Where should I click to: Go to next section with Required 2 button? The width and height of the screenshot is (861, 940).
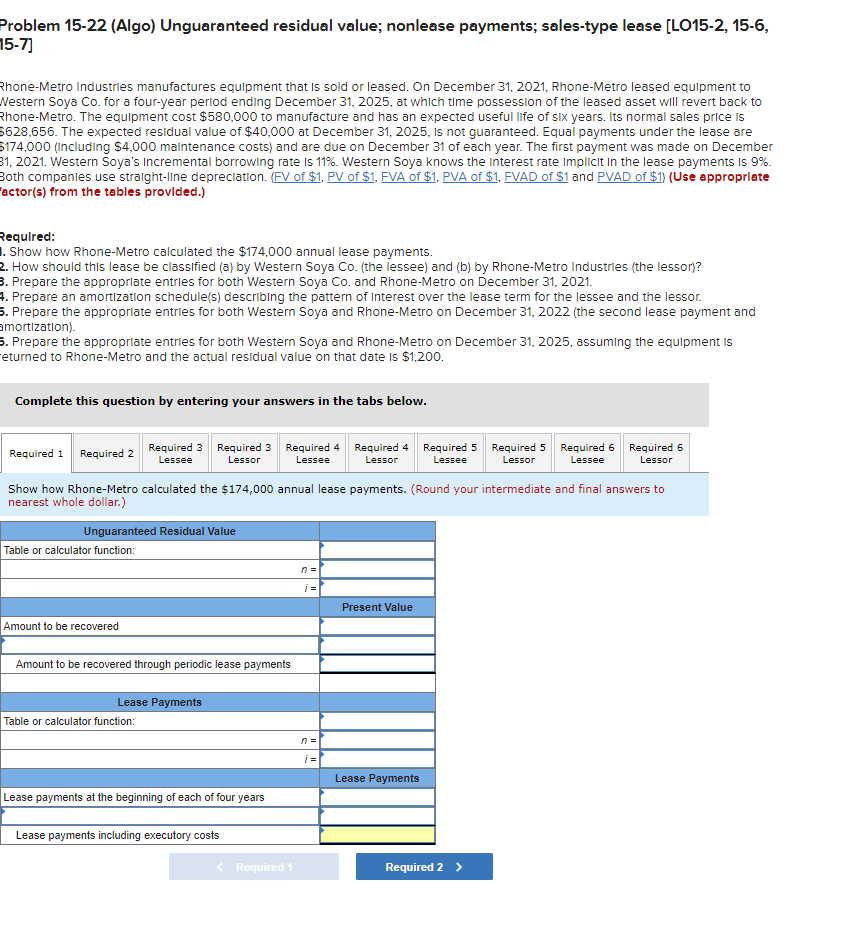425,867
